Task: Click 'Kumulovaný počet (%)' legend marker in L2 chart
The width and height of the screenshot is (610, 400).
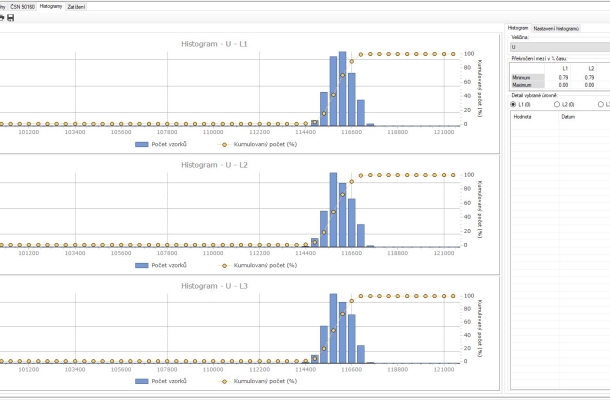Action: click(x=224, y=265)
